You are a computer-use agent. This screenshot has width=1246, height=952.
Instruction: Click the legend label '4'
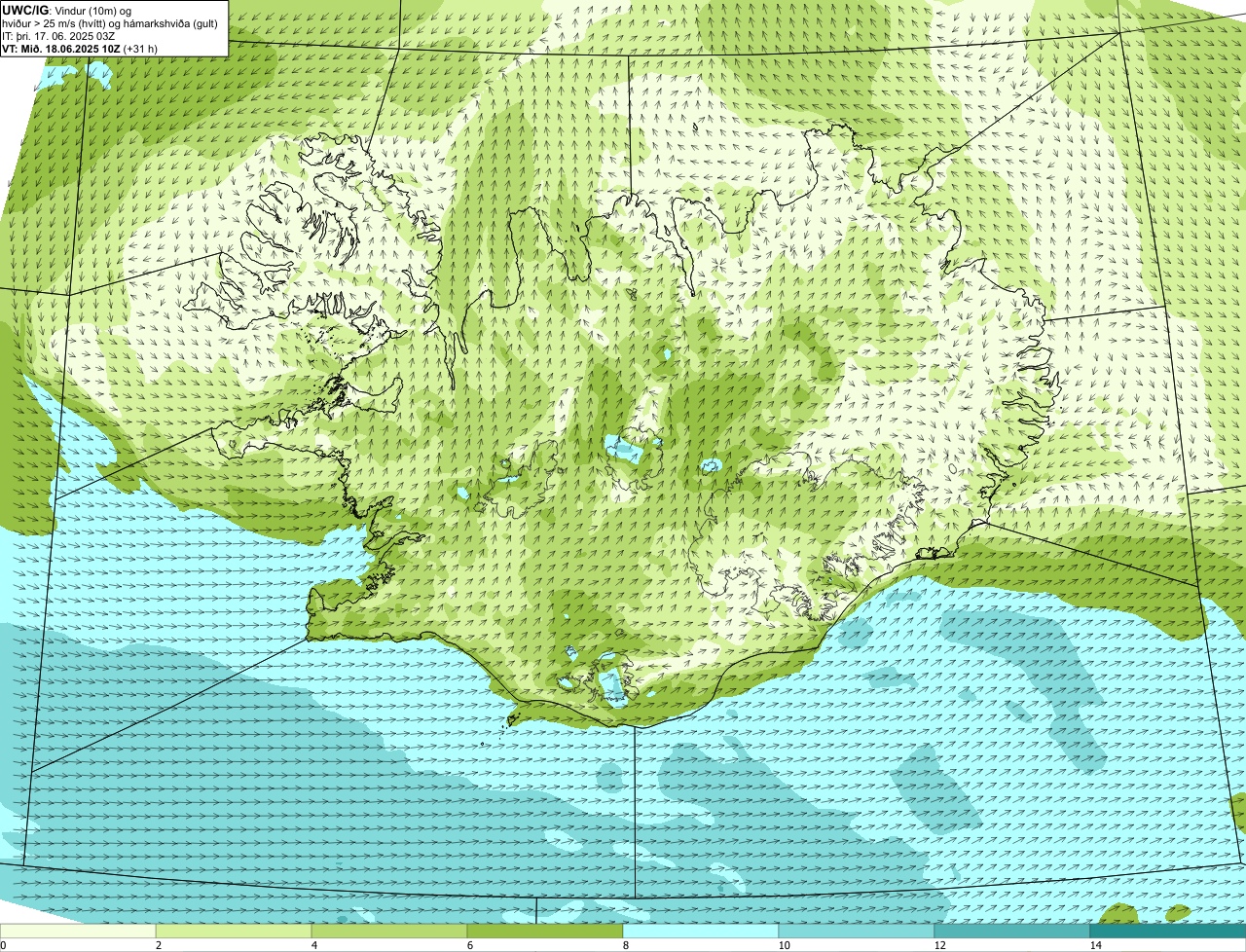click(313, 945)
